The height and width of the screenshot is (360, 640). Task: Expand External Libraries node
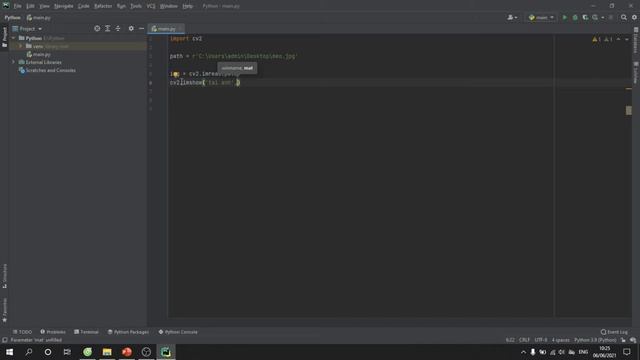pyautogui.click(x=13, y=62)
